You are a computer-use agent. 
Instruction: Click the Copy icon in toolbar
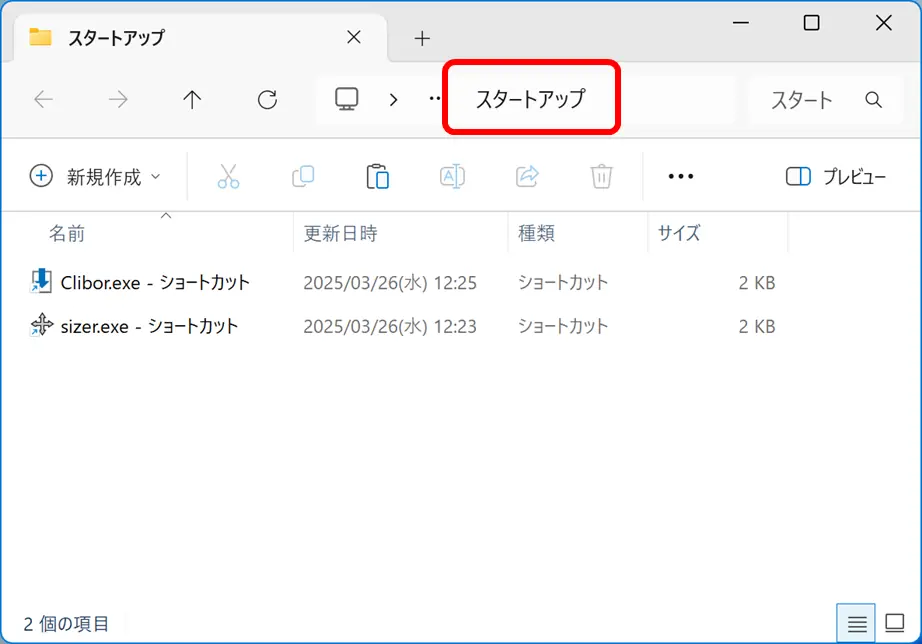coord(303,177)
